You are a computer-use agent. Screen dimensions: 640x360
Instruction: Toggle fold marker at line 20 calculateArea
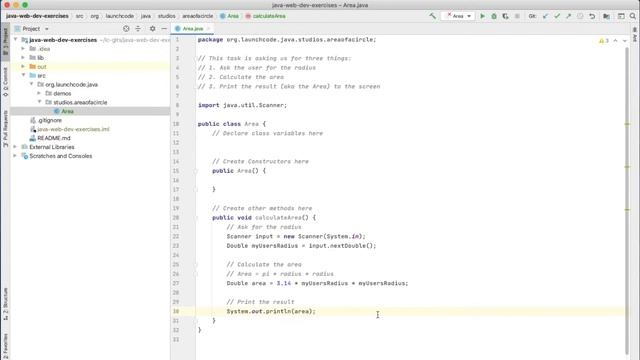point(196,218)
